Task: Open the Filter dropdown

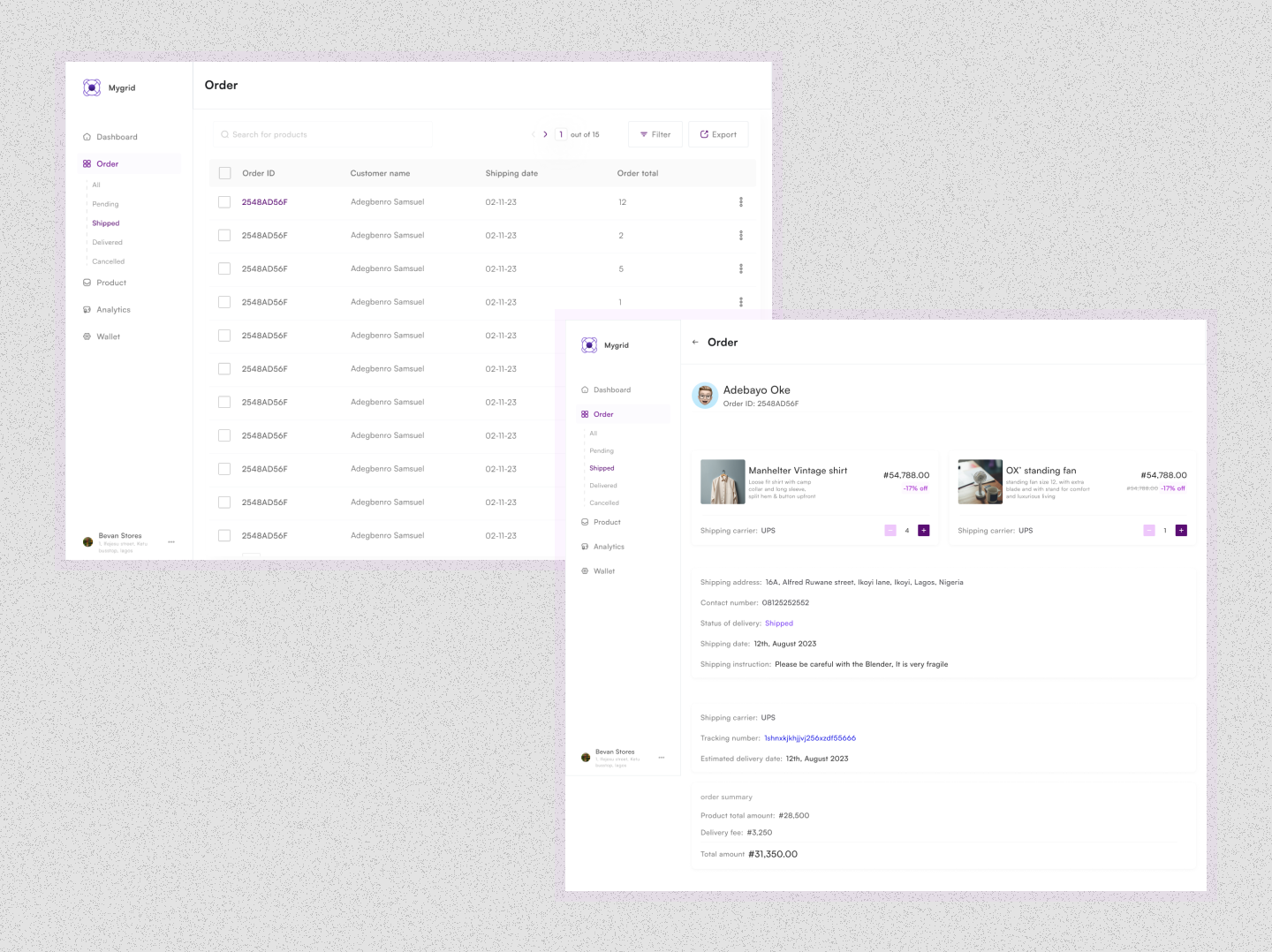Action: [x=655, y=134]
